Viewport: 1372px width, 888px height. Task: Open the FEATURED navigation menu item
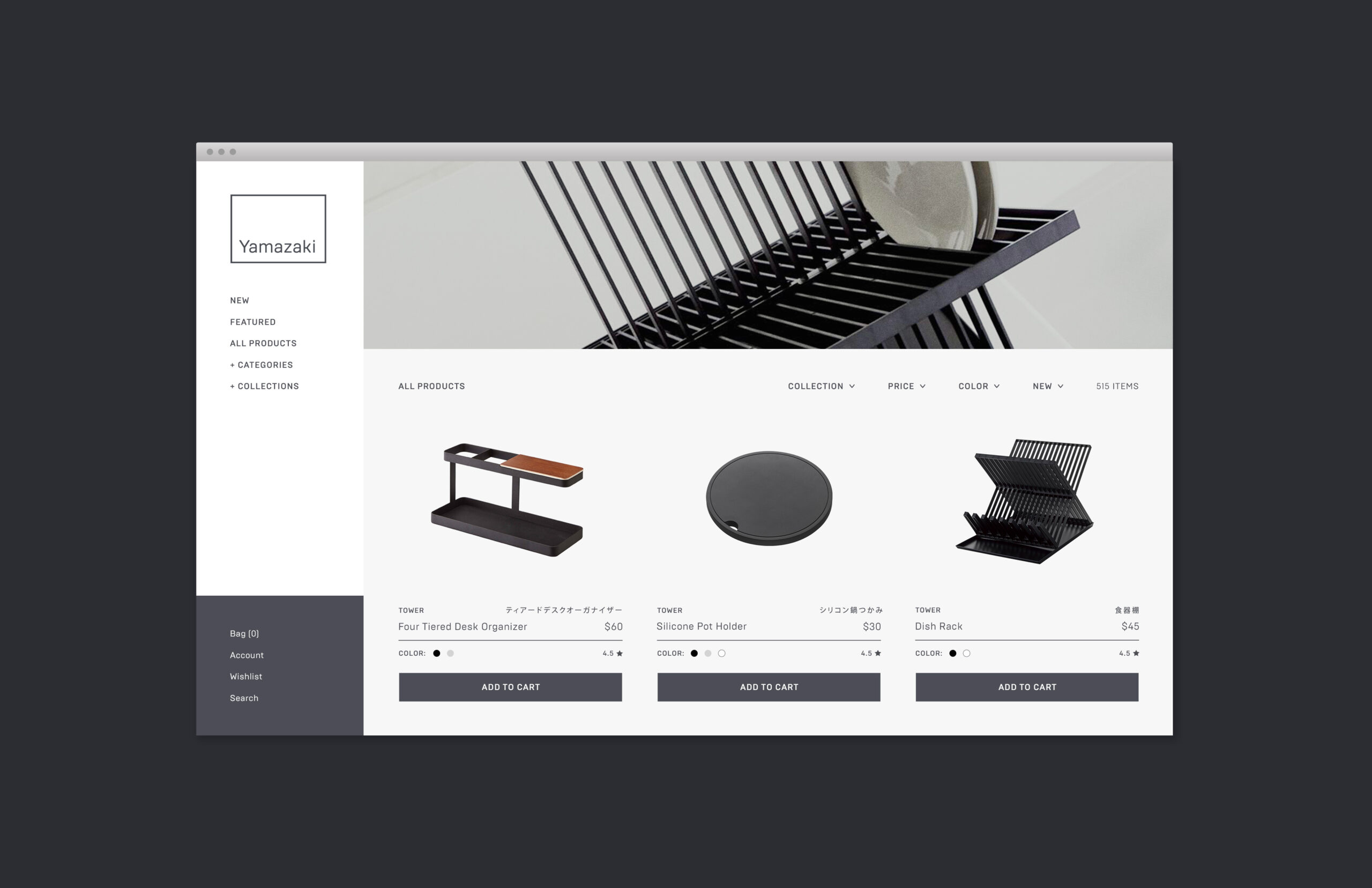tap(252, 321)
